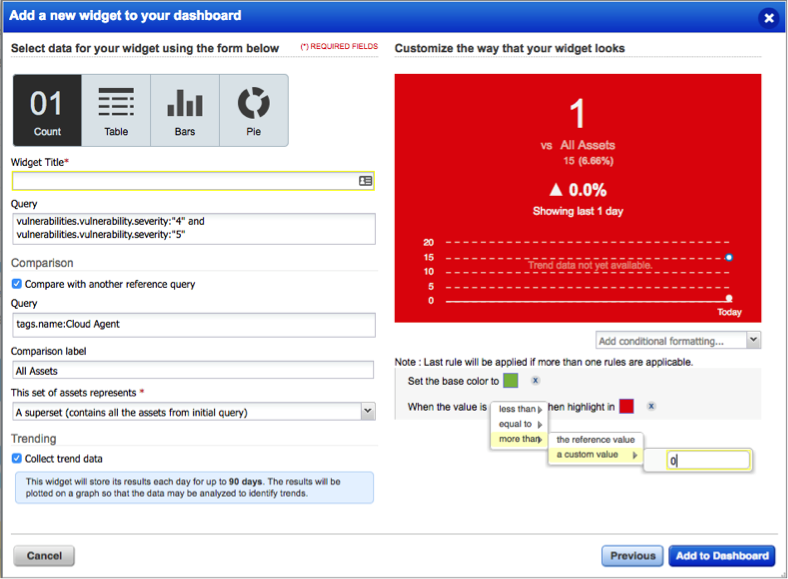Expand Add conditional formatting dropdown
Screen dimensions: 788x579
point(678,341)
